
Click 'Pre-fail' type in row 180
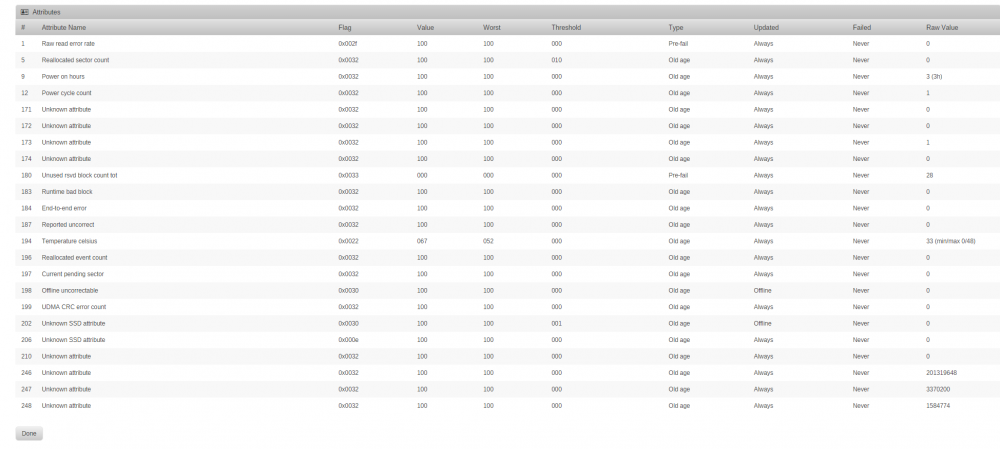(x=678, y=175)
